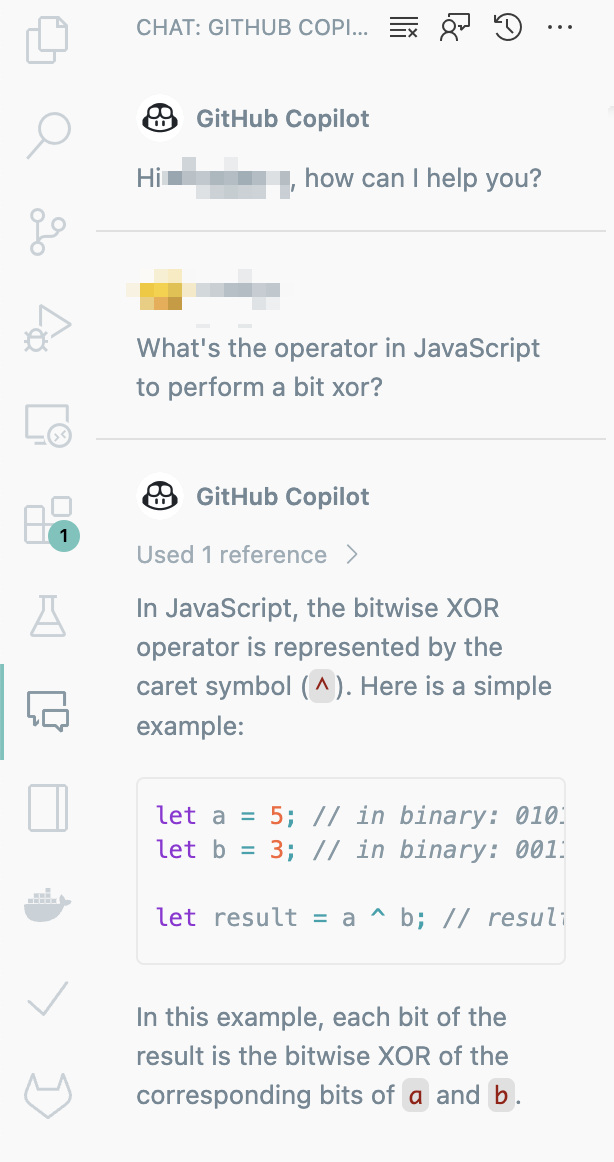Open the chat panel more actions menu
The width and height of the screenshot is (614, 1162).
(x=560, y=27)
